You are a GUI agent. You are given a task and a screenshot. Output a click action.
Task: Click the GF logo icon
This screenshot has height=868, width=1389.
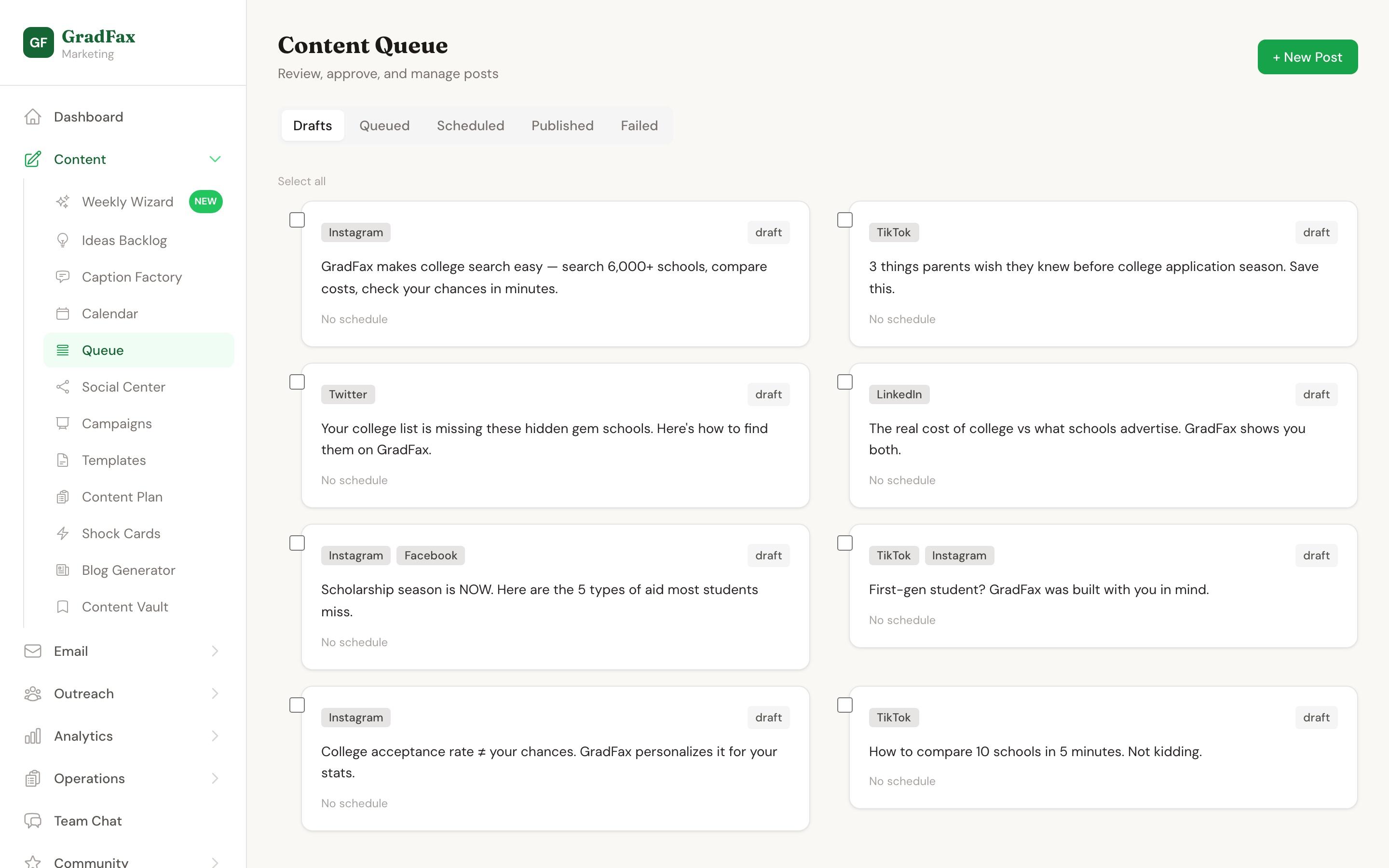coord(39,42)
